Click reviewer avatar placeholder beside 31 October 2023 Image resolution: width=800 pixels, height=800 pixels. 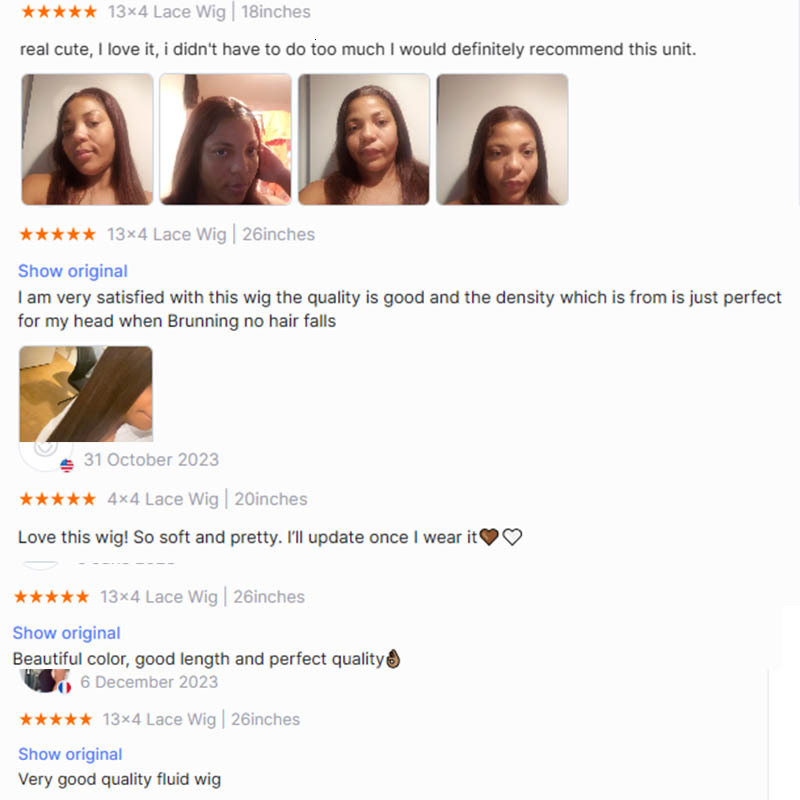tap(45, 456)
